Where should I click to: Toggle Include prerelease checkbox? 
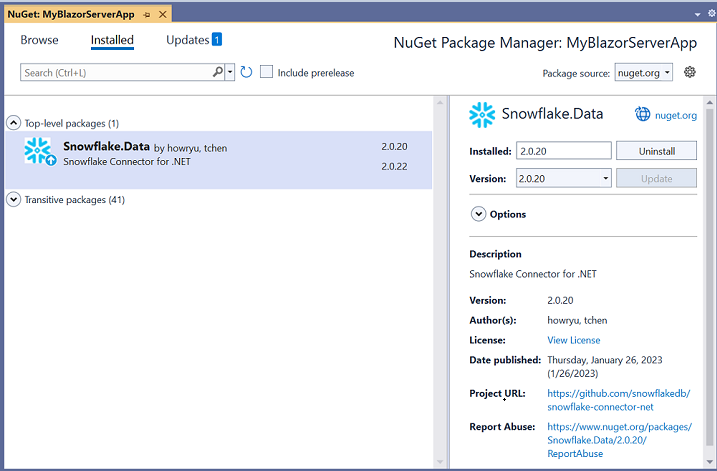point(266,72)
